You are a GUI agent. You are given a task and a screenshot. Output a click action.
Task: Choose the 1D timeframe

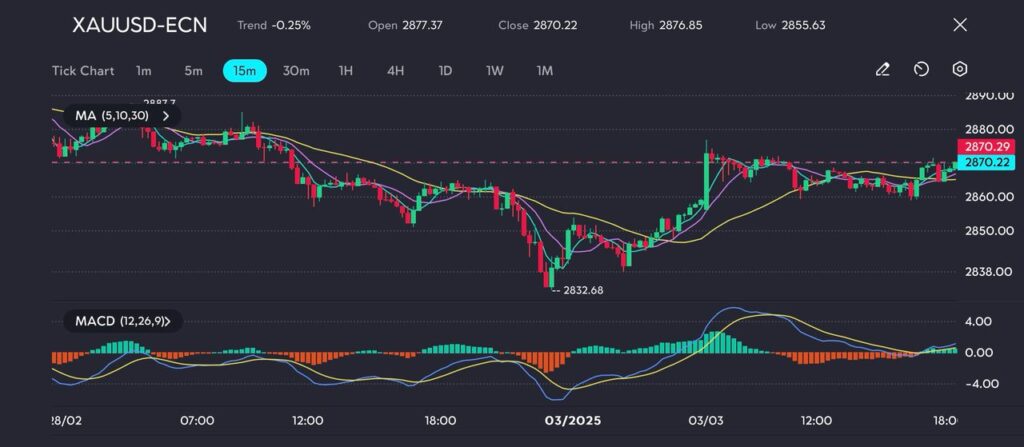click(445, 71)
